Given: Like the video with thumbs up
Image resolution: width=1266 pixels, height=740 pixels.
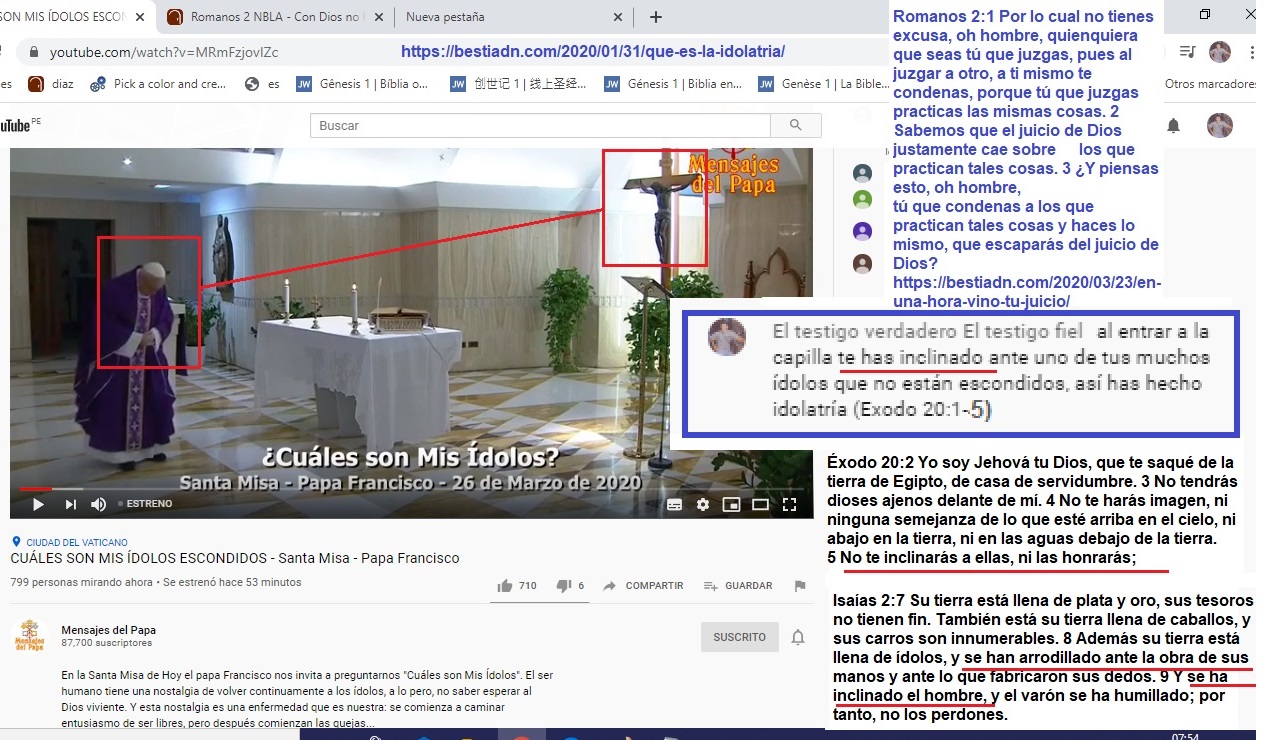Looking at the screenshot, I should point(517,586).
